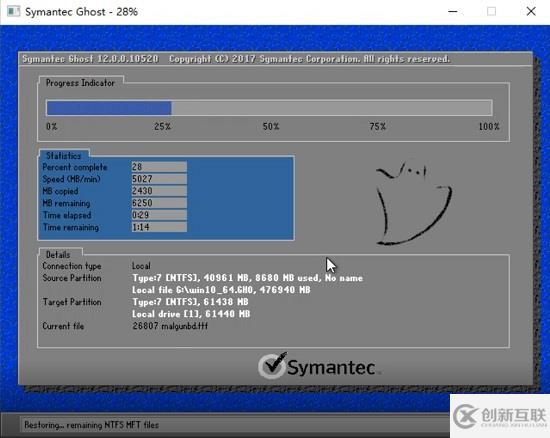
Task: Click the 50% progress scale label
Action: coord(271,126)
